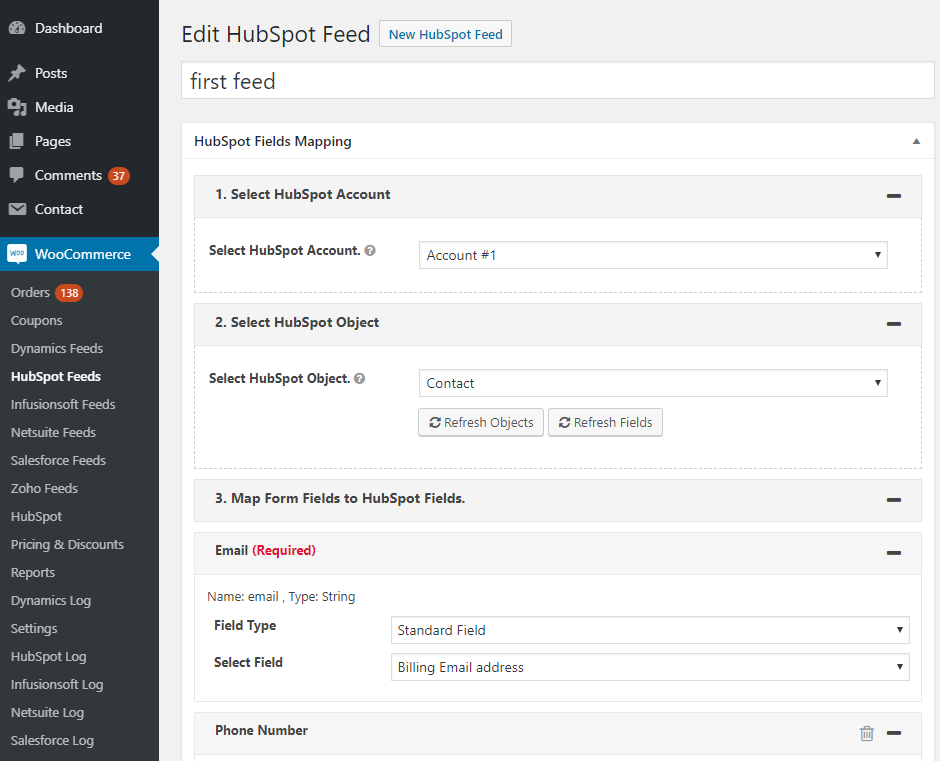Click the New HubSpot Feed button
The image size is (940, 761).
click(445, 34)
